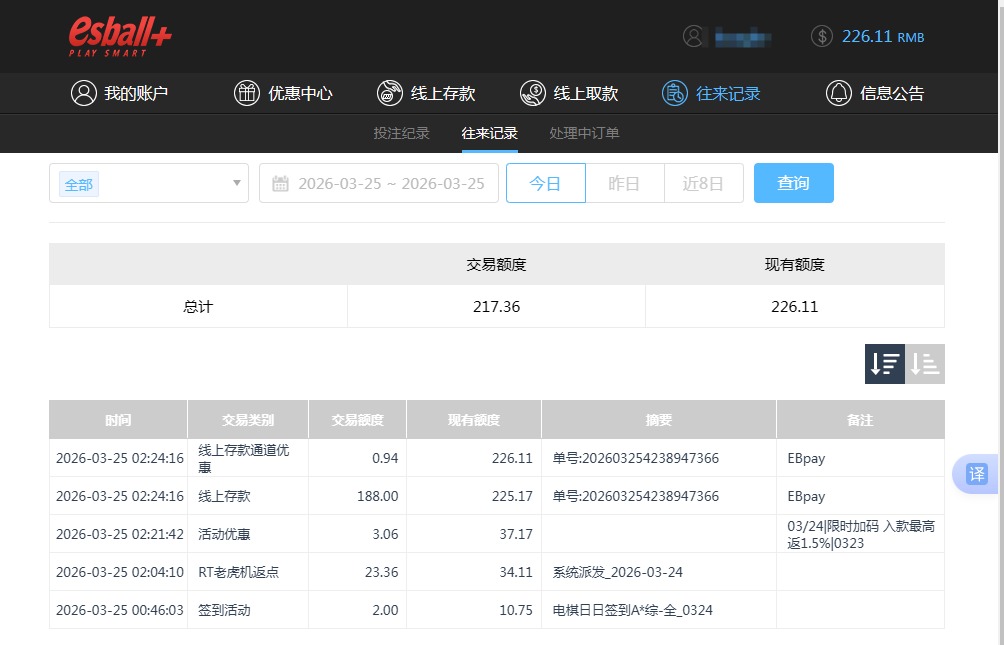Click the 我的账户 account icon
Viewport: 1004px width, 645px height.
click(x=82, y=92)
